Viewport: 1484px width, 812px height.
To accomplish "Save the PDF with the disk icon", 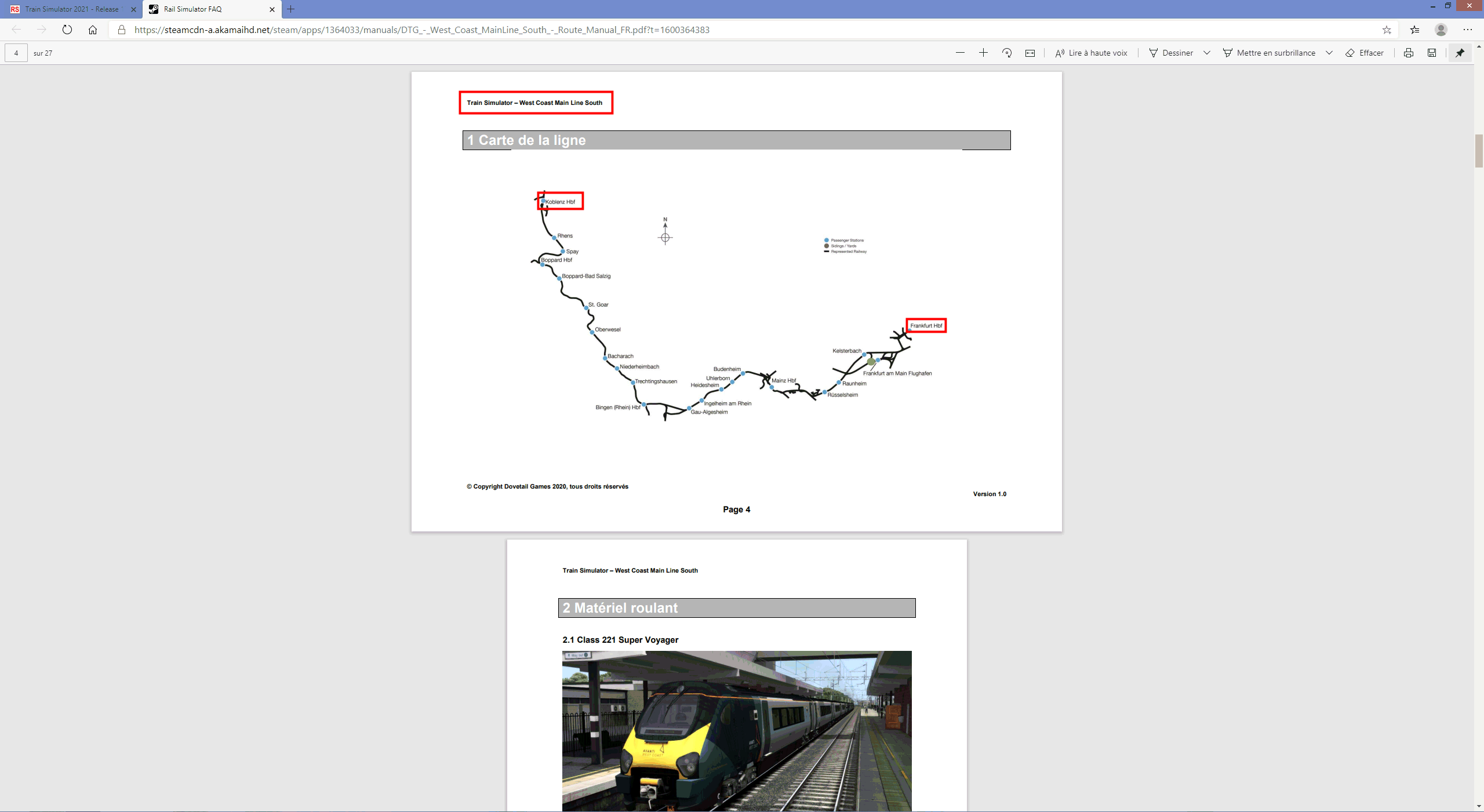I will click(x=1432, y=53).
